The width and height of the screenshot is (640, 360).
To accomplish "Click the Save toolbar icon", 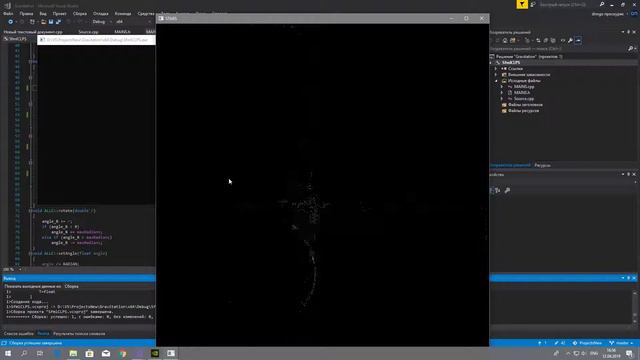I will 51,22.
